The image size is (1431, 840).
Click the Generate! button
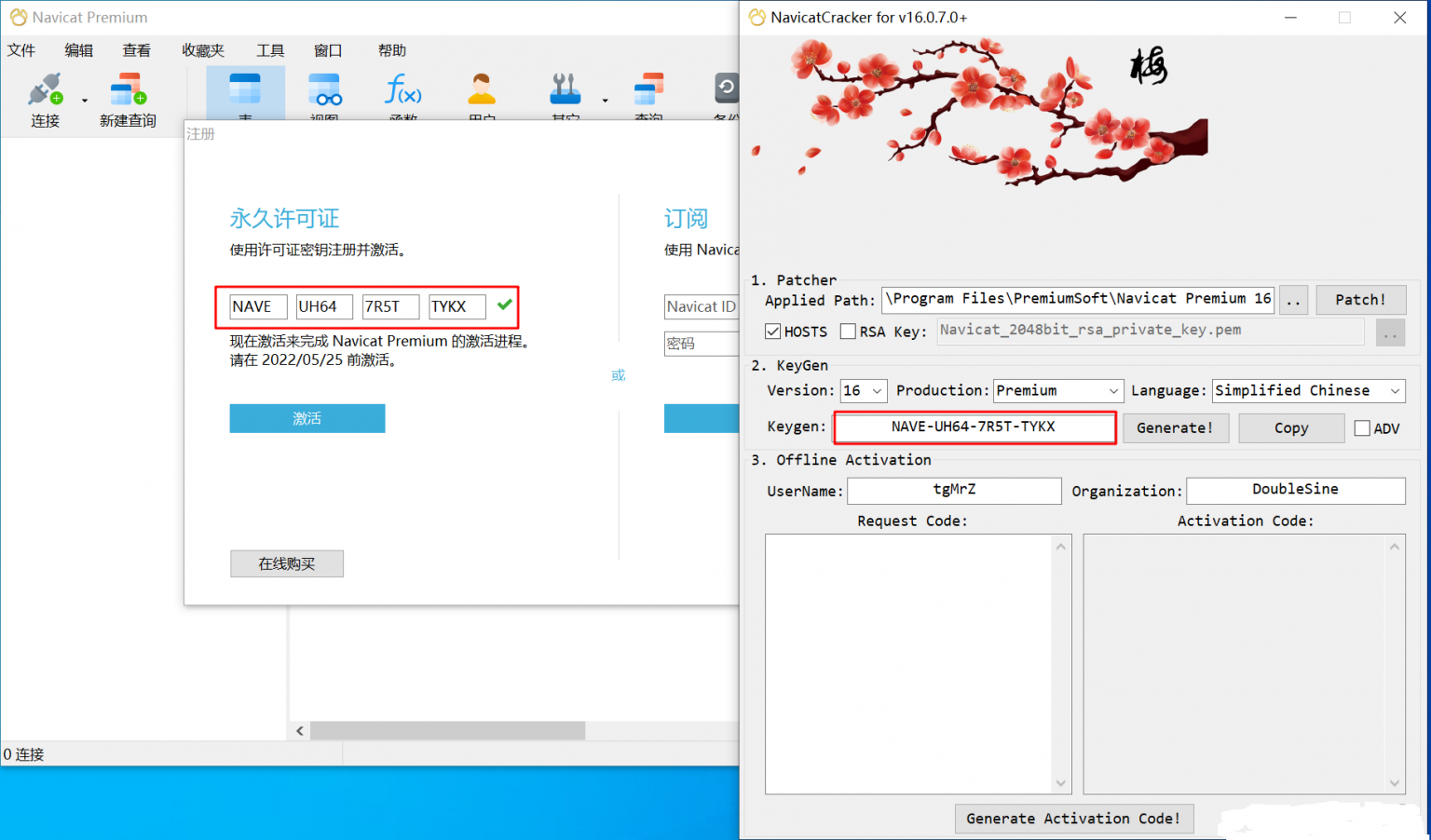click(x=1176, y=428)
